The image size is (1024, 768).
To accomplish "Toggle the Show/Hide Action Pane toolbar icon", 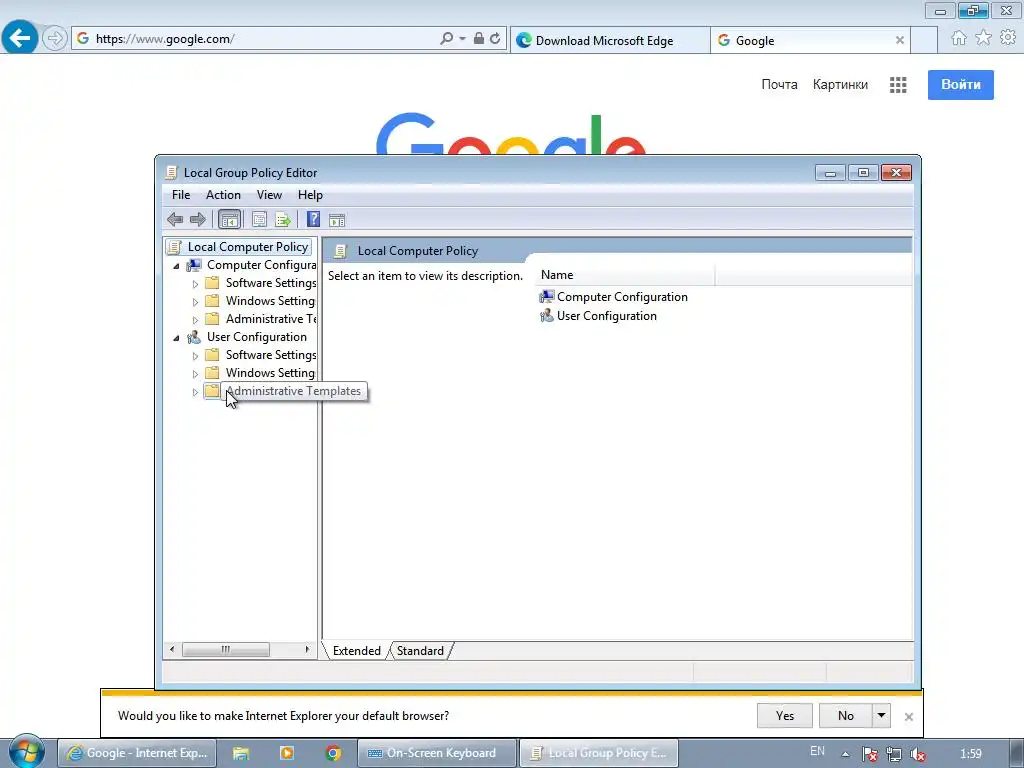I will pyautogui.click(x=337, y=219).
